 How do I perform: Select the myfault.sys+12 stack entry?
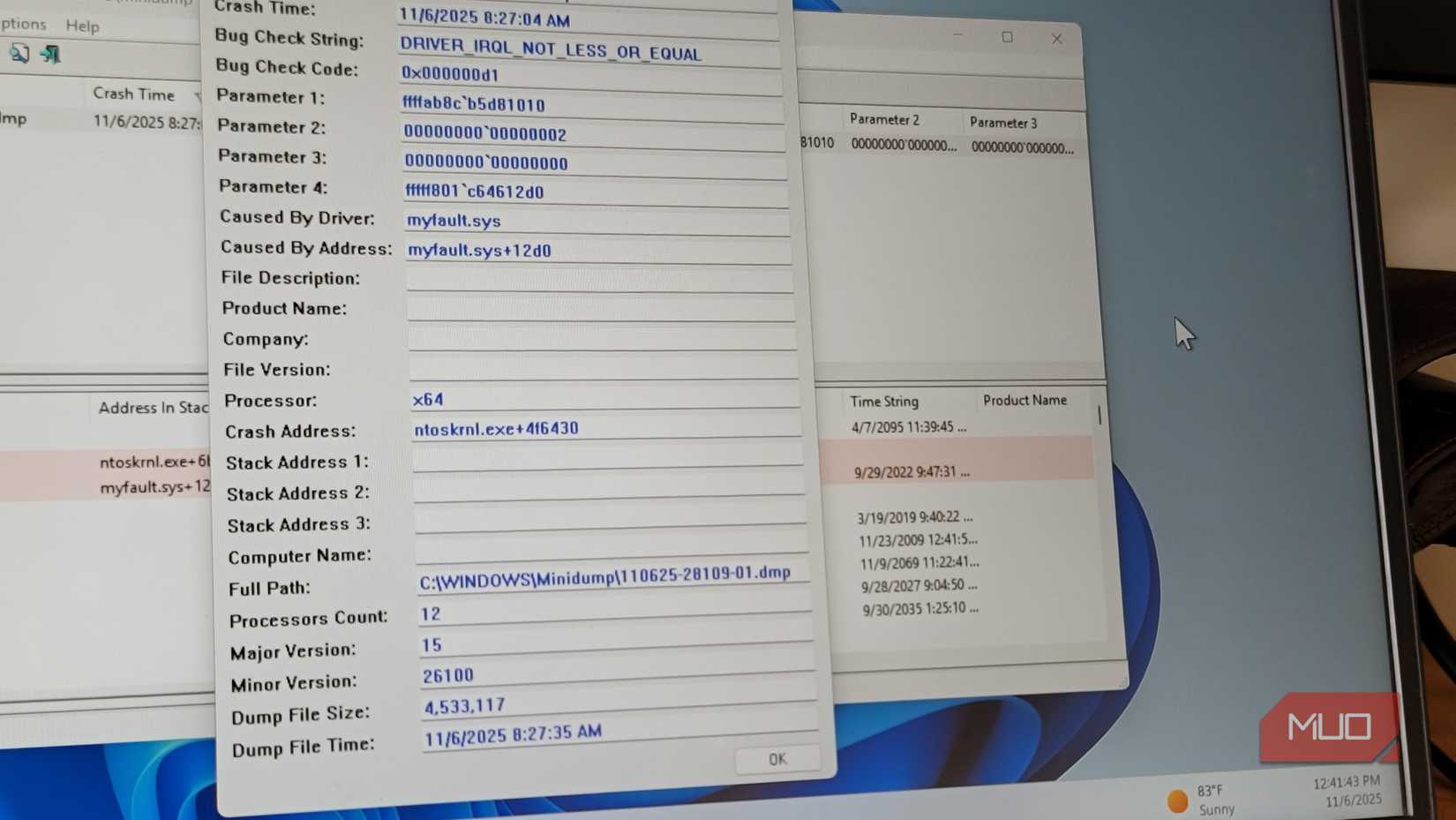coord(155,486)
